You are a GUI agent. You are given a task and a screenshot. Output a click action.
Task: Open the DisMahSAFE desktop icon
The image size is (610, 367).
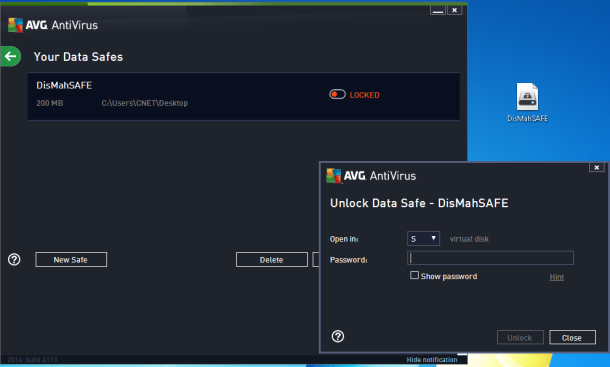(x=527, y=103)
